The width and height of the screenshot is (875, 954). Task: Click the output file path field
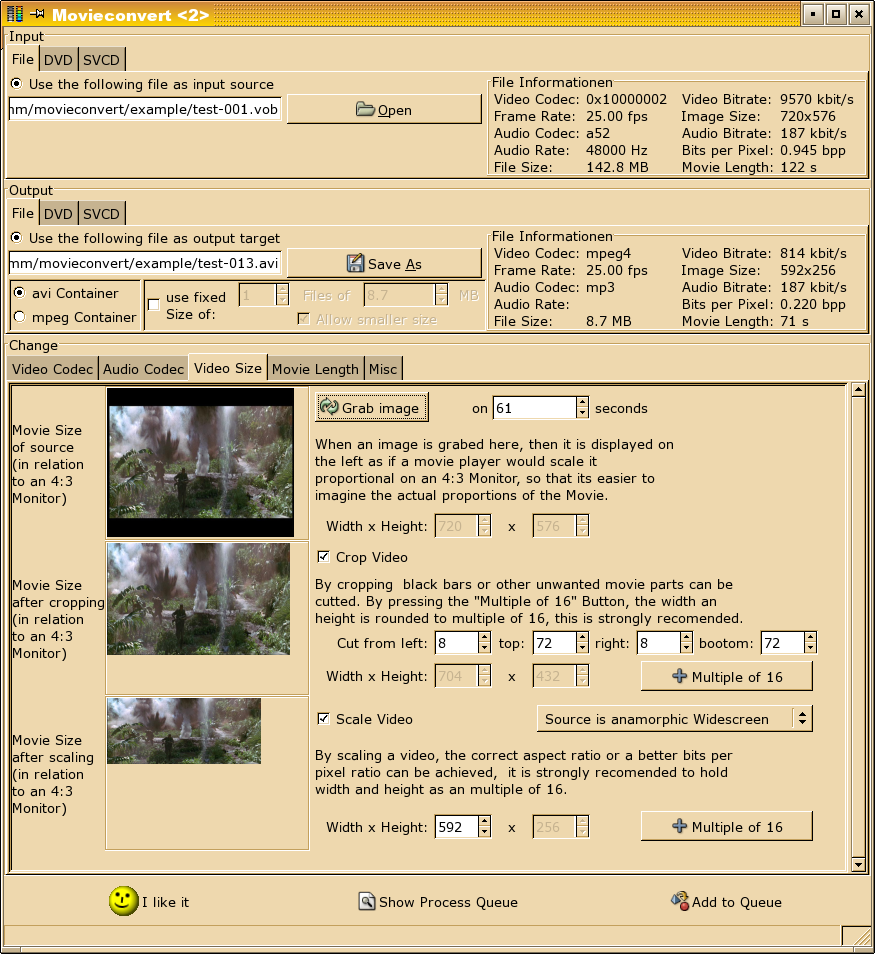click(x=145, y=264)
